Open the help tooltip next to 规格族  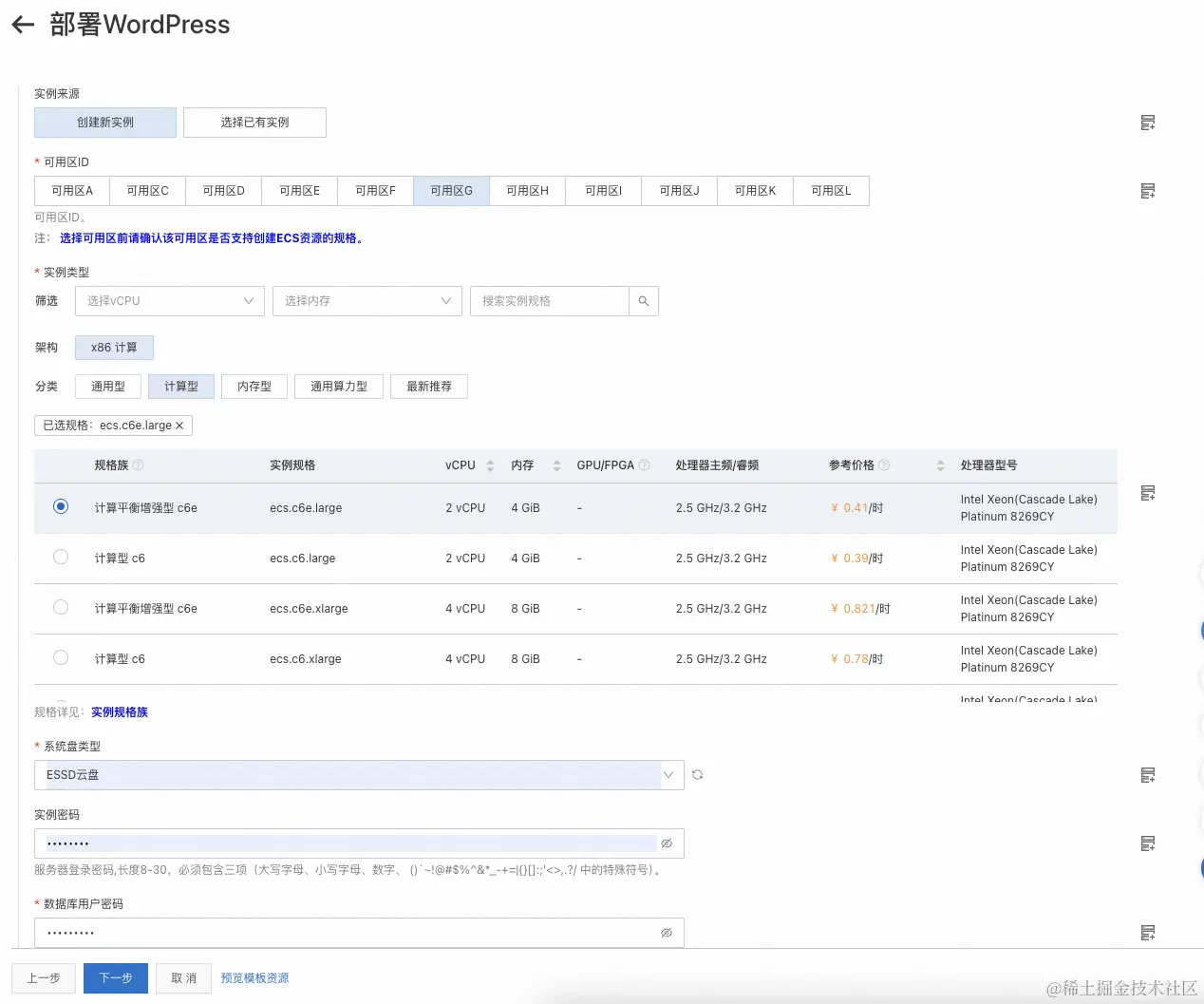139,465
